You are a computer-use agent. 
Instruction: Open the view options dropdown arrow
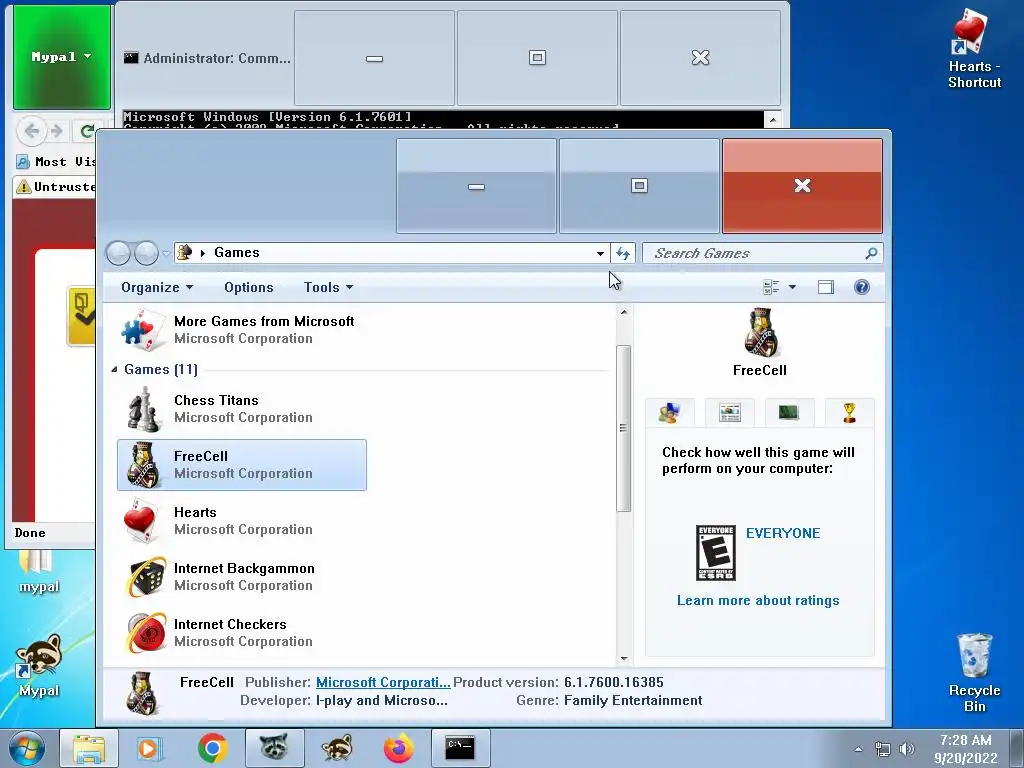coord(792,287)
